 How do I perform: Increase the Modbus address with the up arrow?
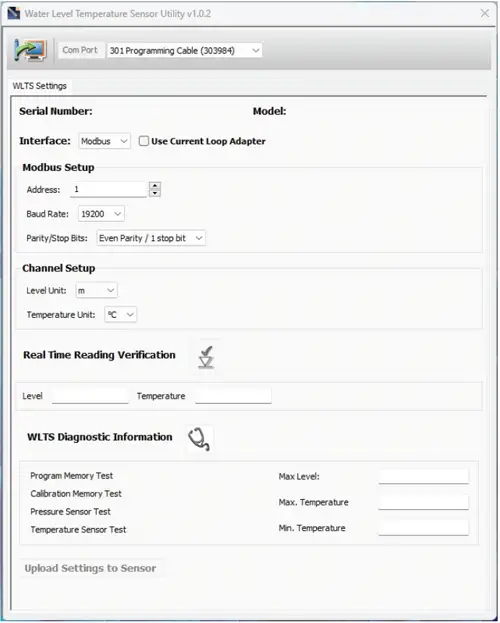[x=155, y=186]
